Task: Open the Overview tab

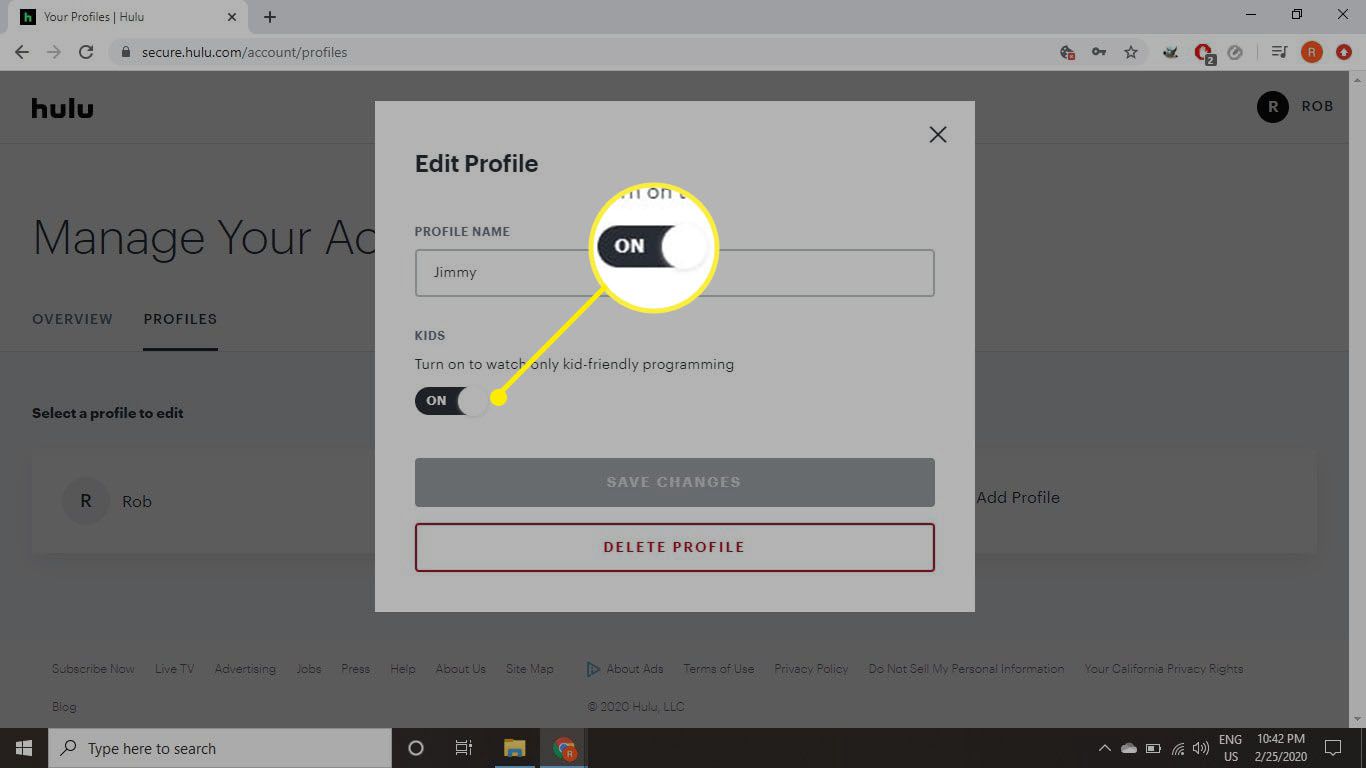Action: [x=72, y=319]
